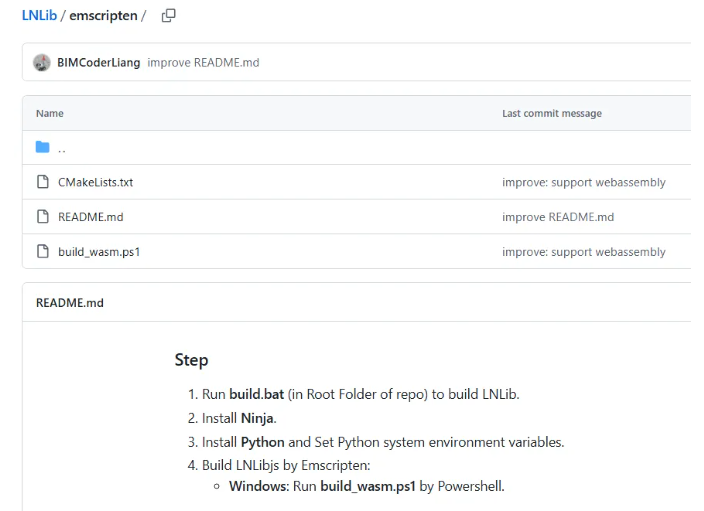Click the copy path icon

[x=168, y=15]
